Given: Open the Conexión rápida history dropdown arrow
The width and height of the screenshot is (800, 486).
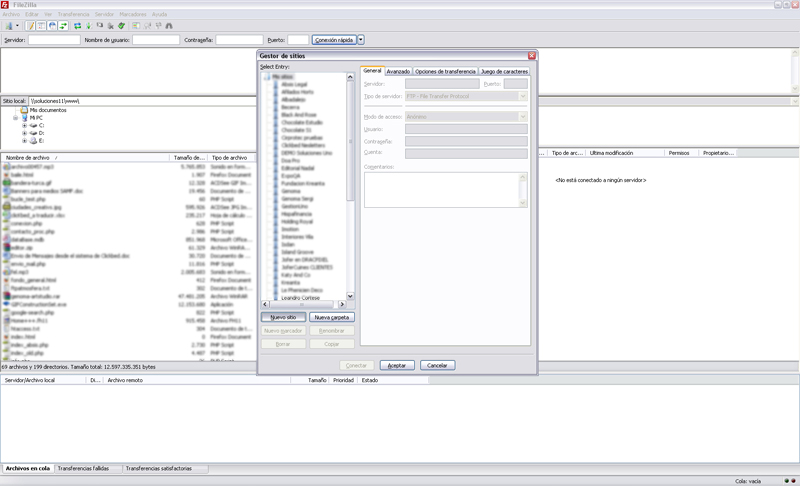Looking at the screenshot, I should click(361, 40).
